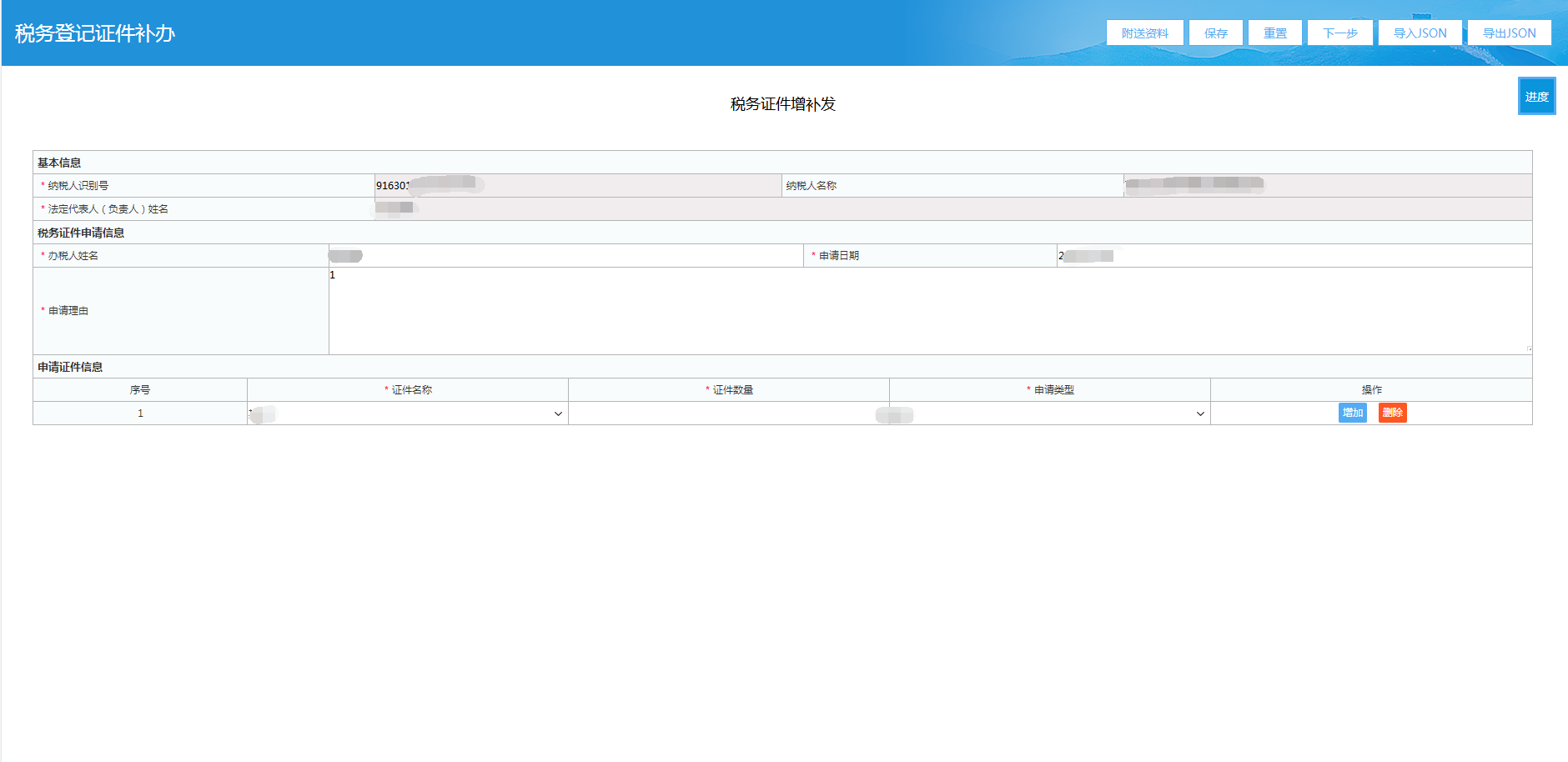Focus the 办税人姓名 input field

click(x=565, y=256)
